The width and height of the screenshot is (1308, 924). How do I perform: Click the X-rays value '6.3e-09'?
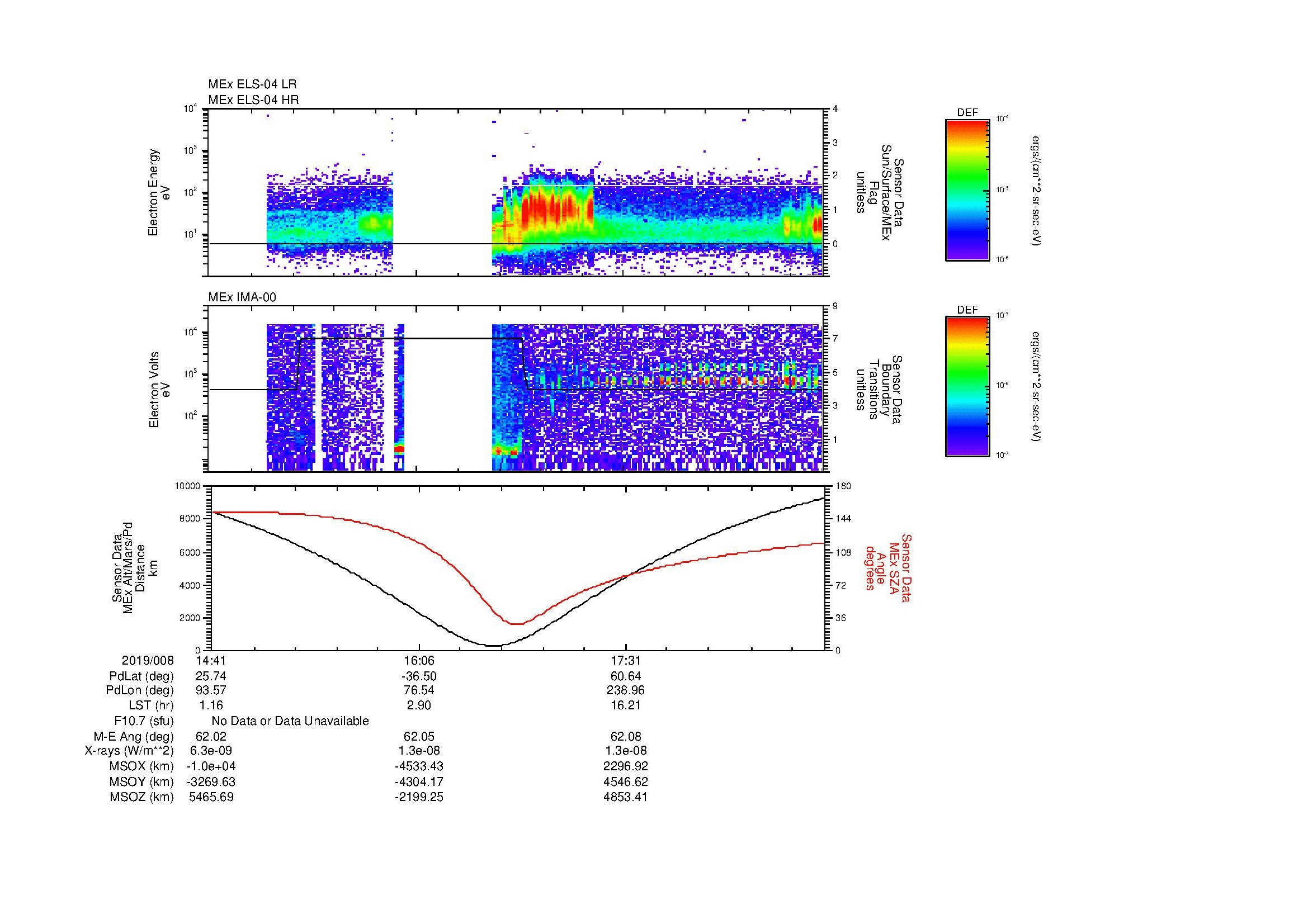211,751
